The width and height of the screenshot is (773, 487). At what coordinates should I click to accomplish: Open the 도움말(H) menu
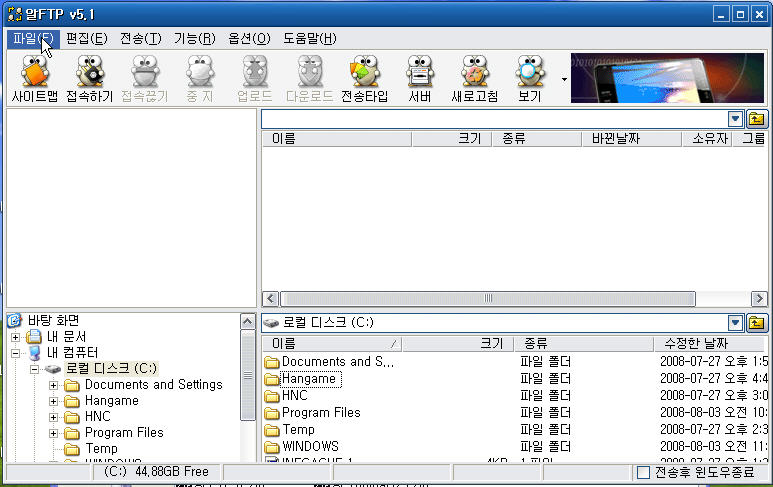point(310,38)
